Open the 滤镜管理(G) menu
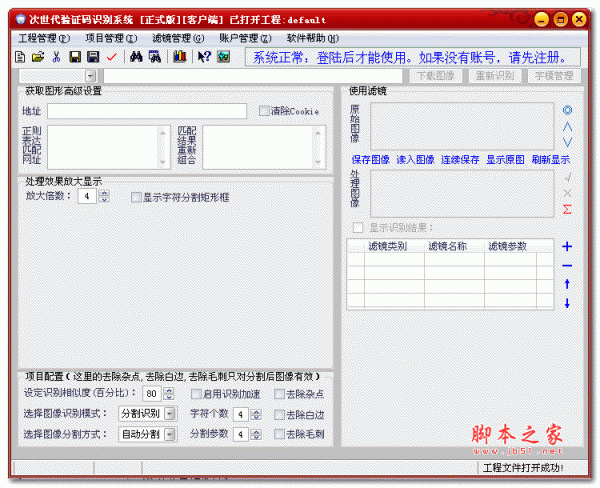 click(178, 38)
